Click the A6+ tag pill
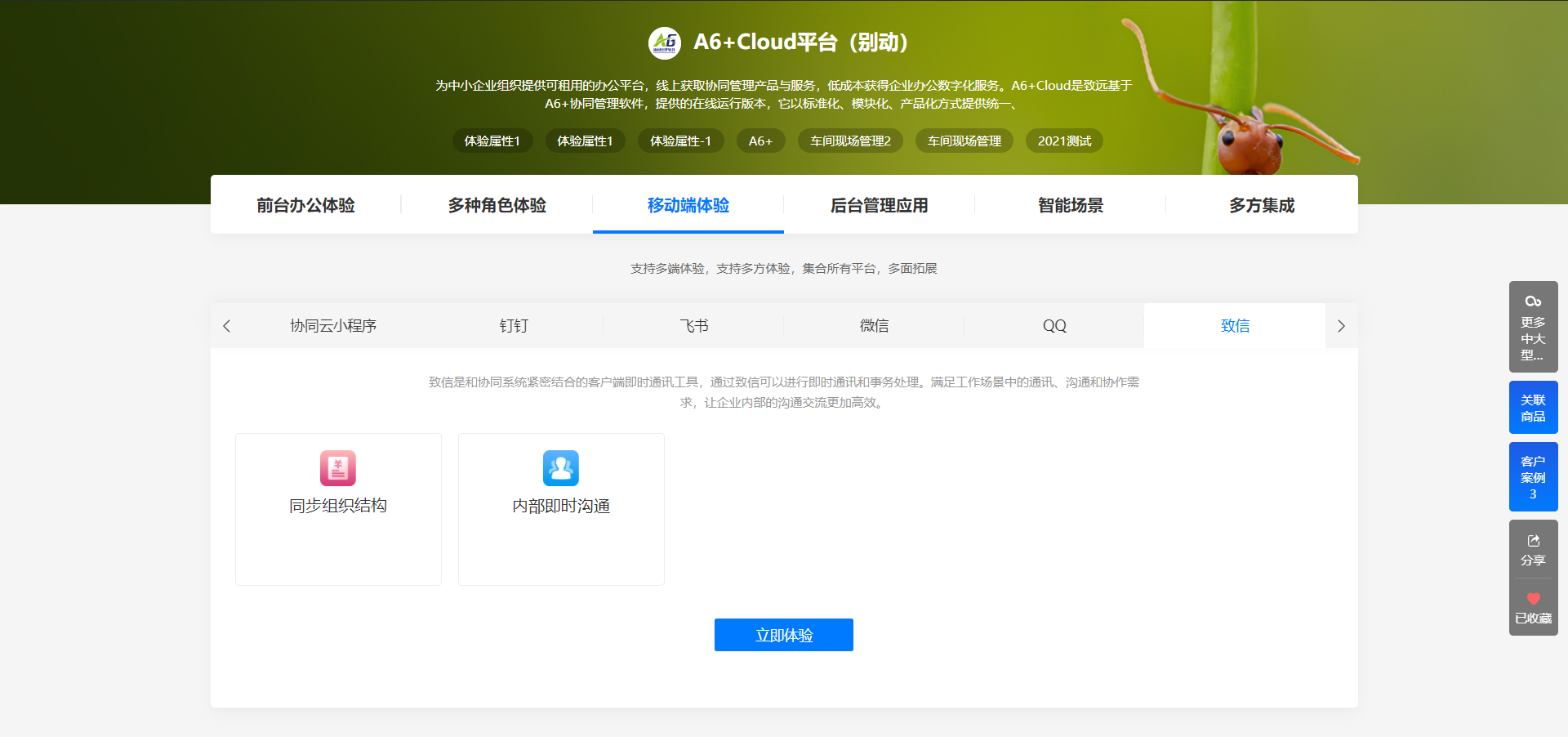 coord(760,141)
